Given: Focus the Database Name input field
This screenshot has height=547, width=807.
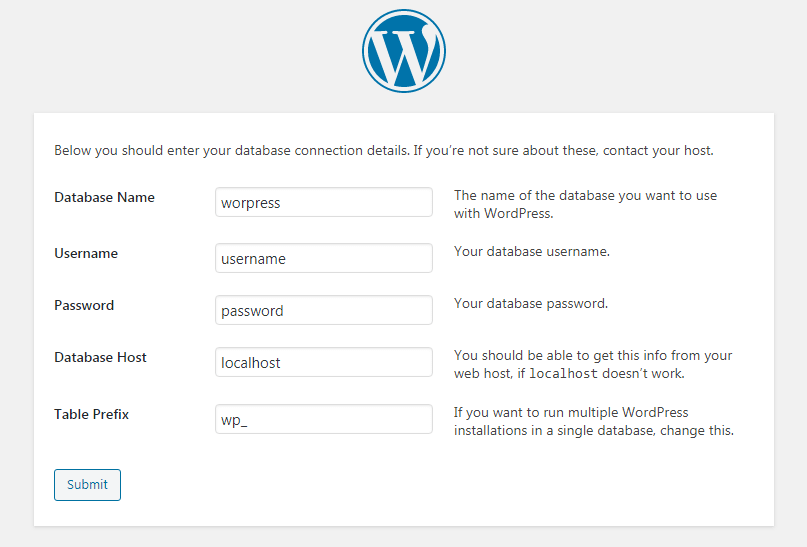Looking at the screenshot, I should pos(324,202).
